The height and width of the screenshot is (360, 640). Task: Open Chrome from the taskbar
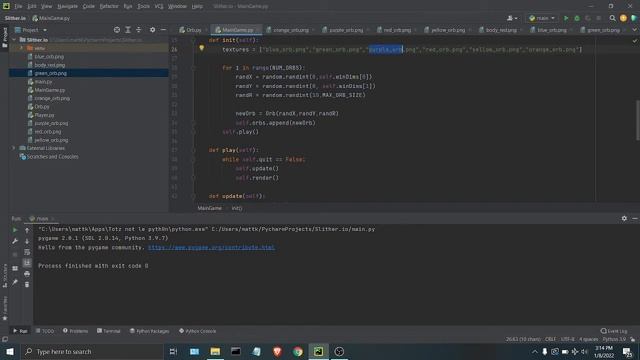coord(298,351)
